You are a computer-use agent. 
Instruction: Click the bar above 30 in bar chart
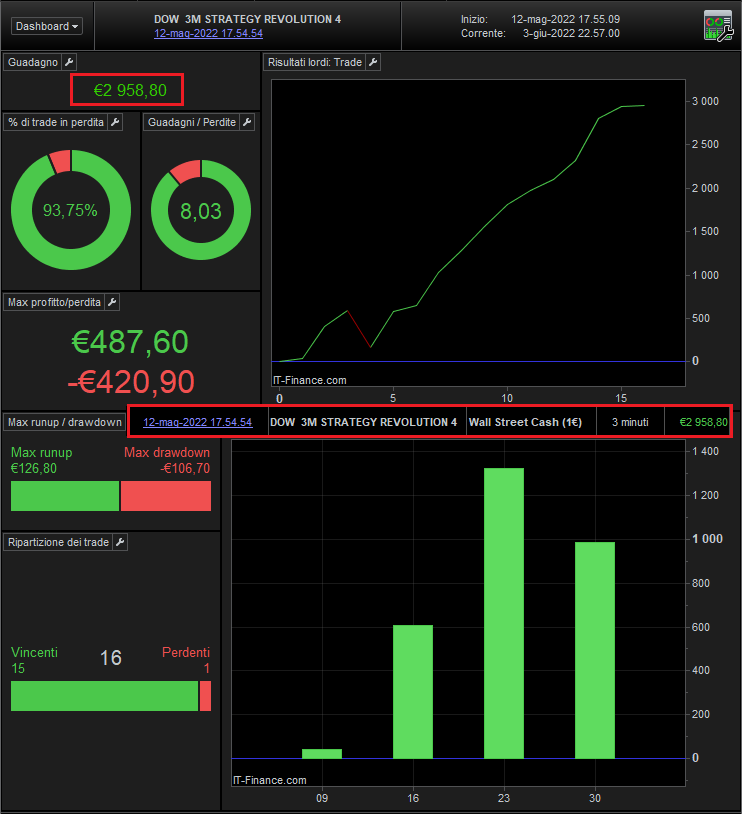pyautogui.click(x=595, y=650)
